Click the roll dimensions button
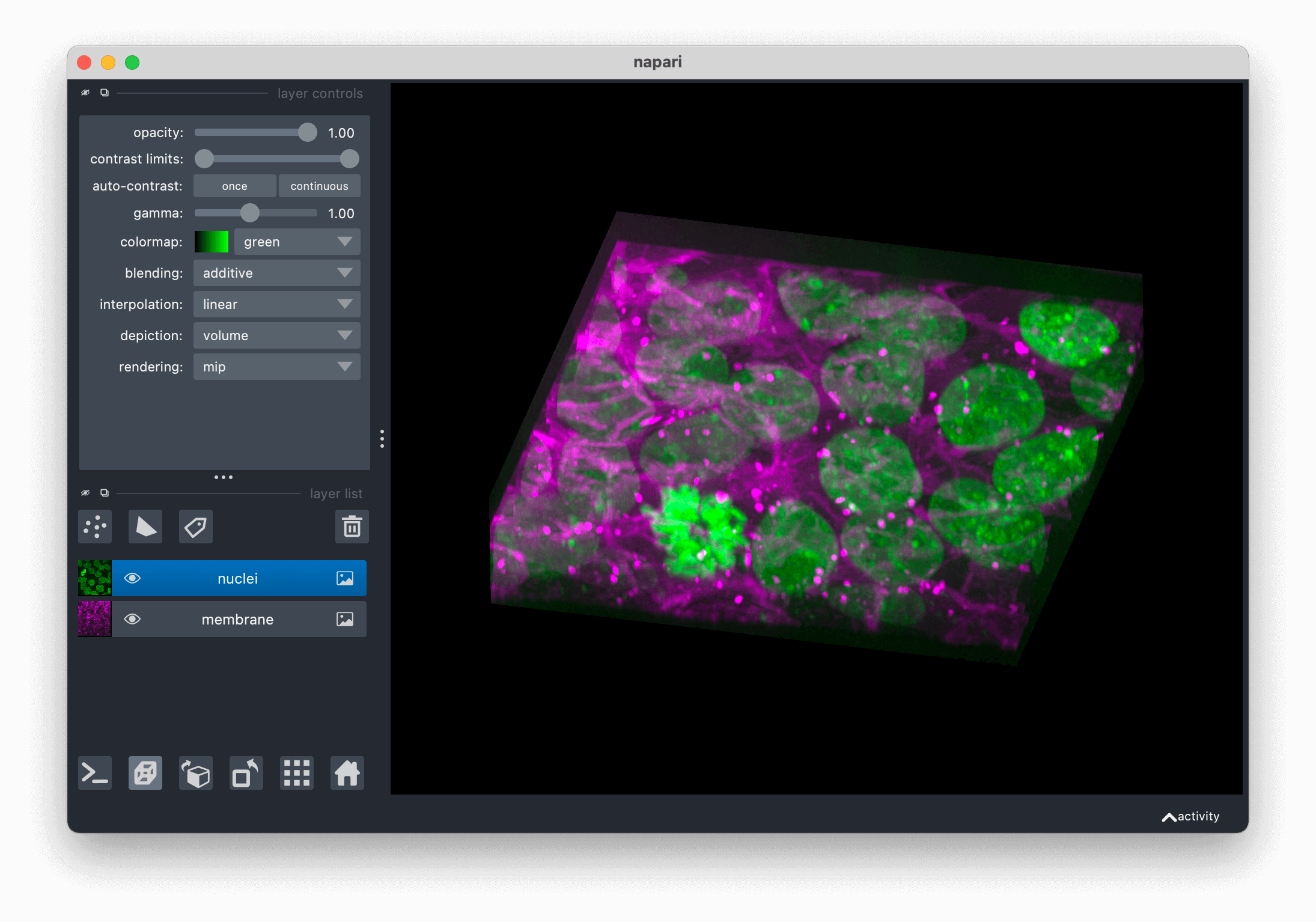Viewport: 1316px width, 922px height. (x=196, y=773)
